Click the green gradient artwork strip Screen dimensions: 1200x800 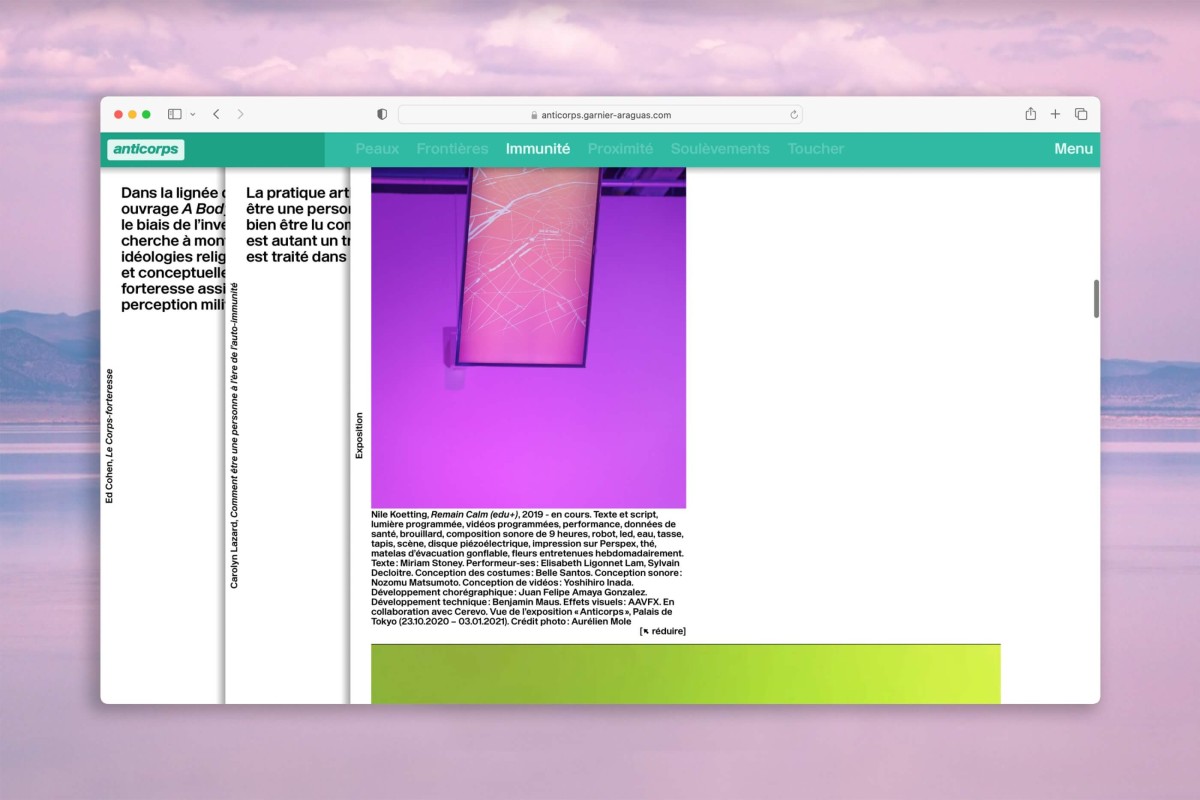pyautogui.click(x=686, y=672)
